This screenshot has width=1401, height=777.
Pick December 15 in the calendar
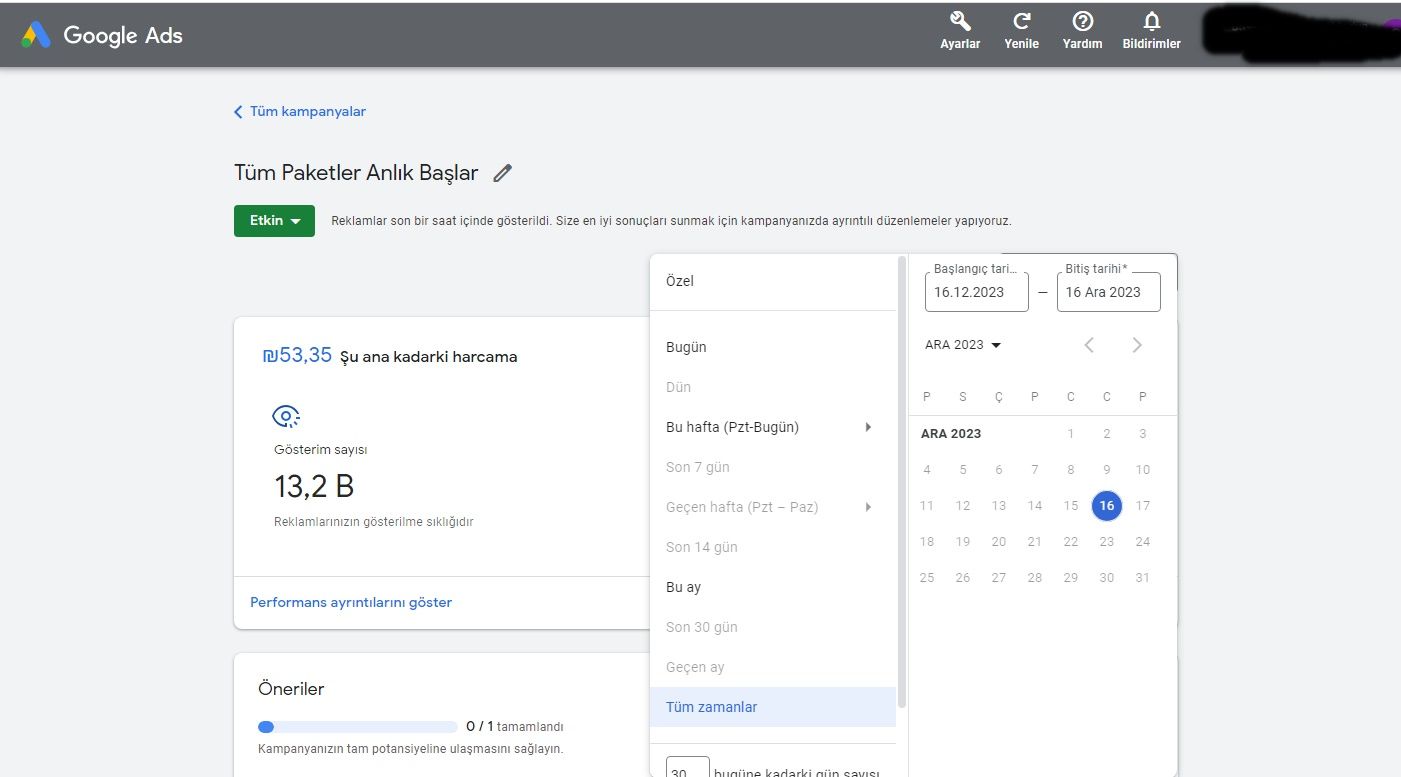[x=1071, y=506]
